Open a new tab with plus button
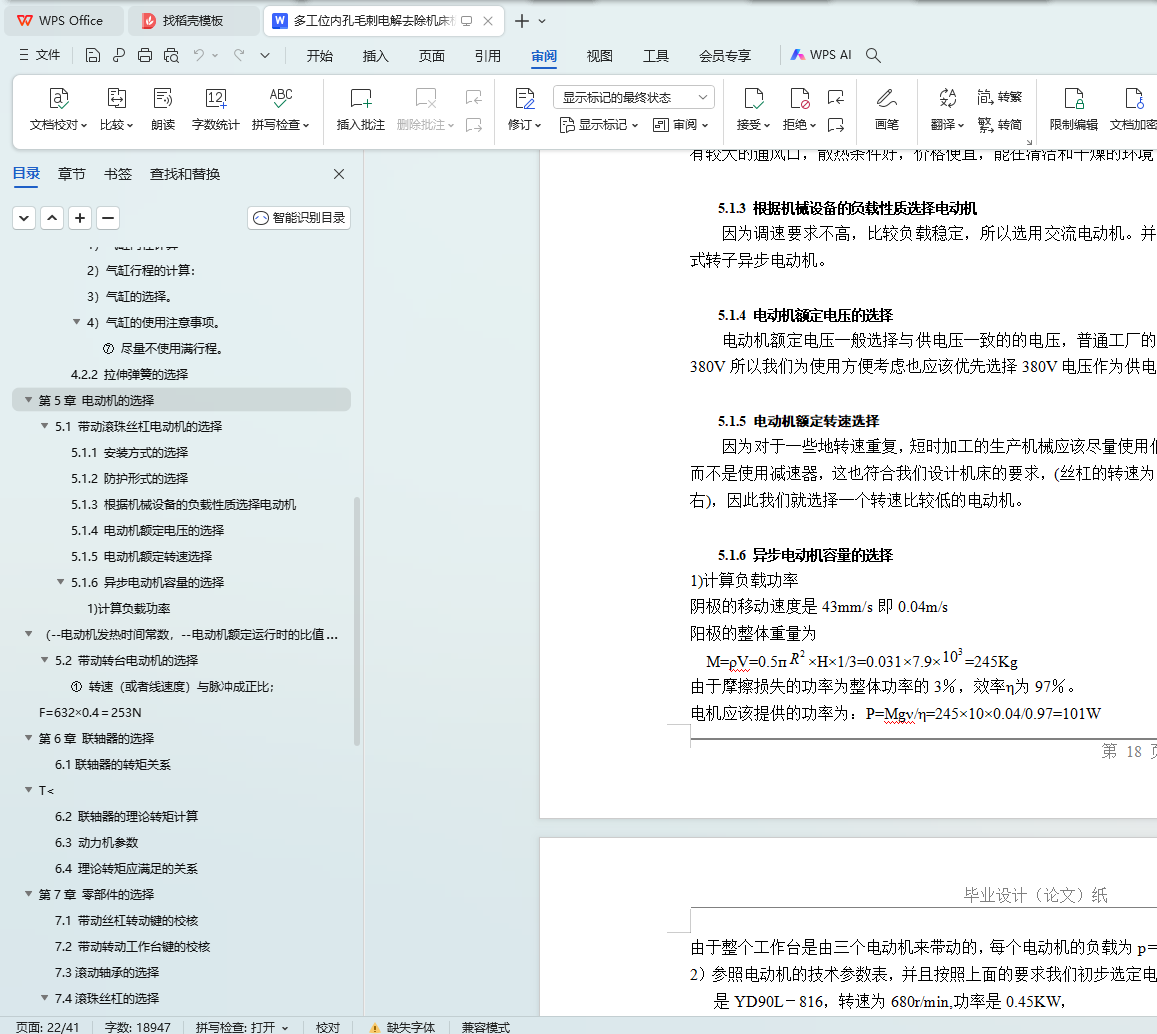 click(522, 21)
